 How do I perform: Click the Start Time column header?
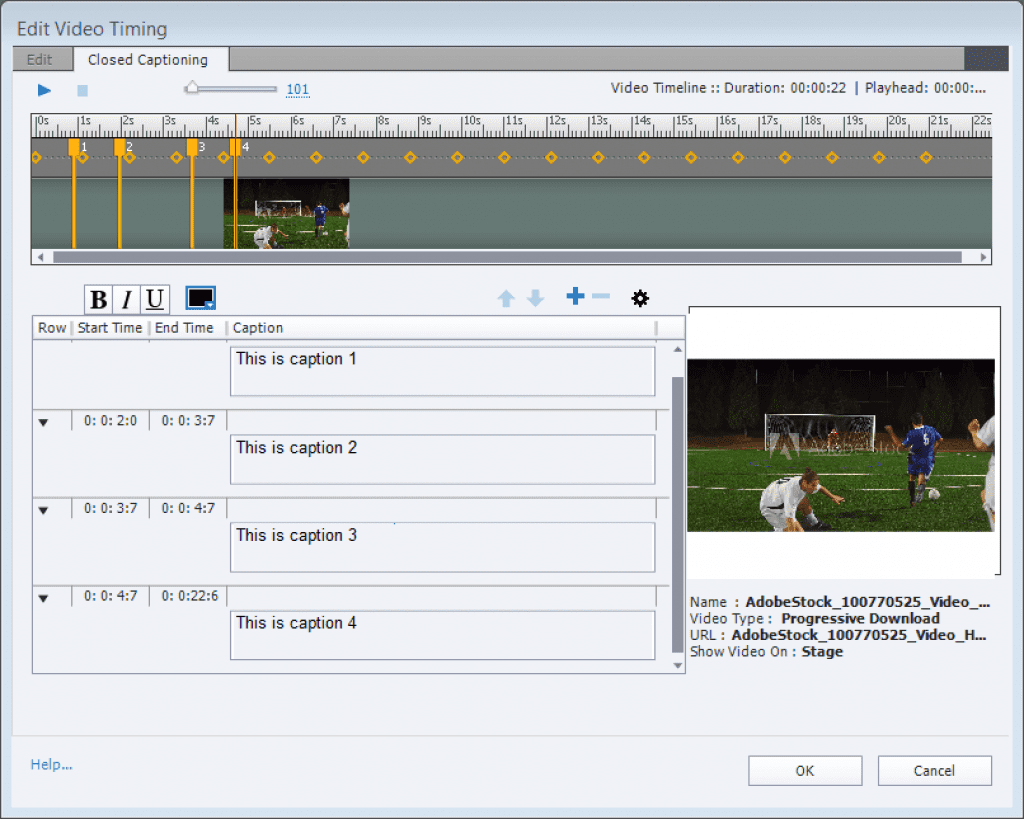pos(110,328)
